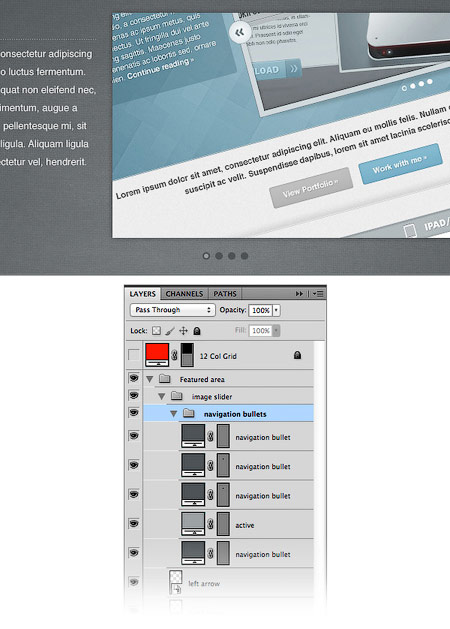The height and width of the screenshot is (629, 450).
Task: Open the Opacity slider dropdown arrow
Action: 276,310
